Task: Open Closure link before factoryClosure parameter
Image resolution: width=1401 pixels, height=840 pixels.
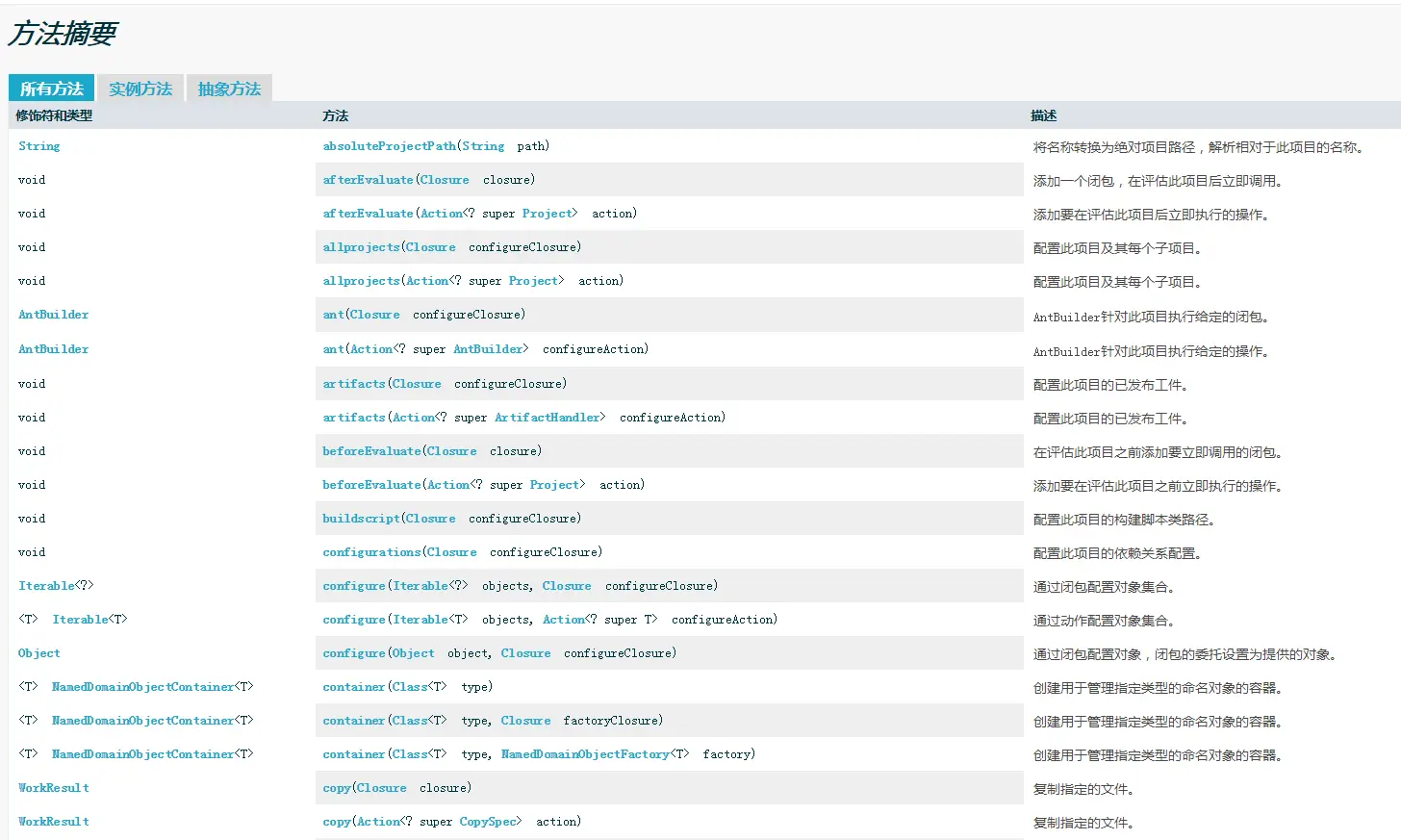Action: 525,721
